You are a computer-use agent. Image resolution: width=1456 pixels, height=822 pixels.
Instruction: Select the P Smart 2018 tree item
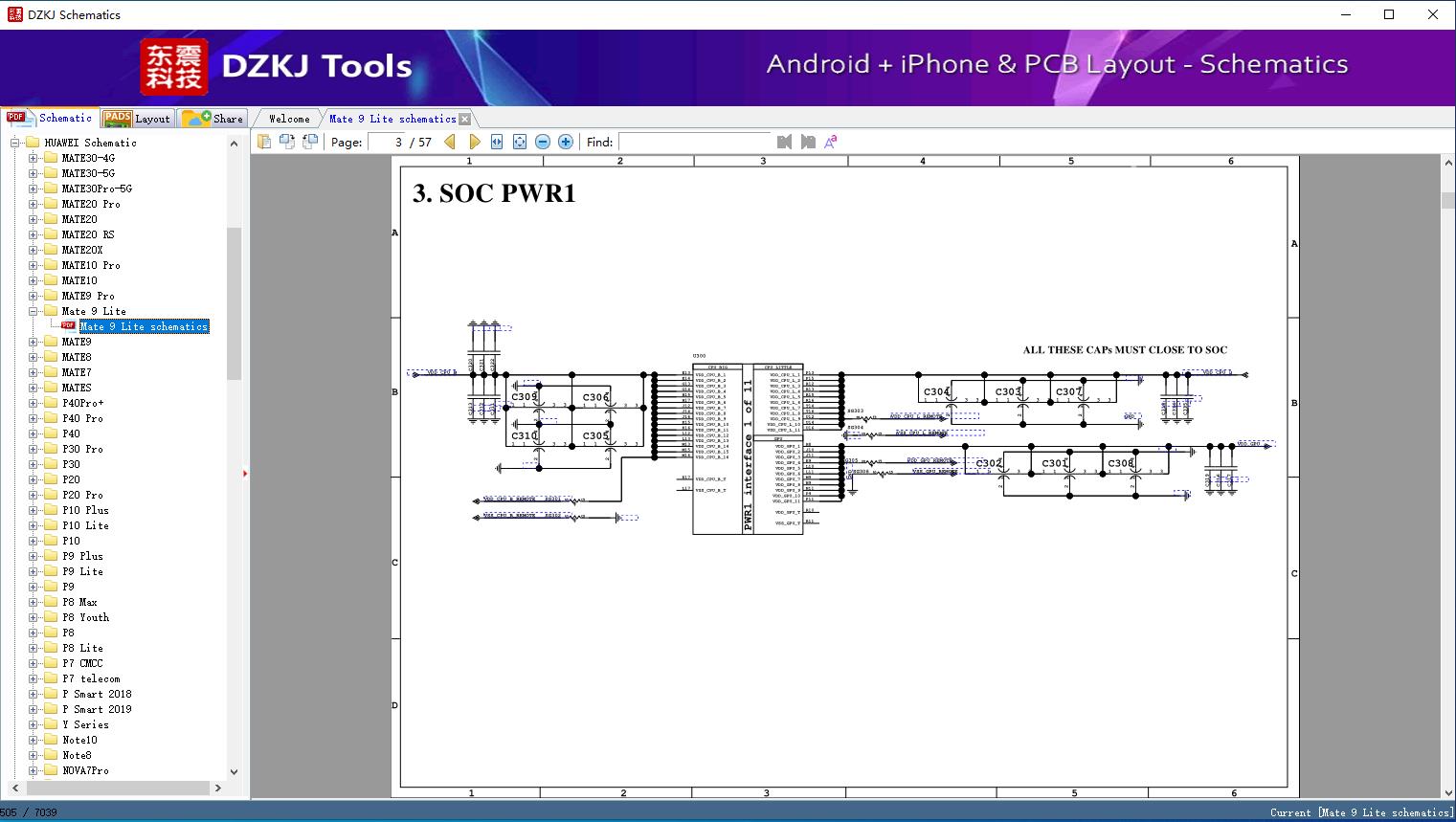97,694
